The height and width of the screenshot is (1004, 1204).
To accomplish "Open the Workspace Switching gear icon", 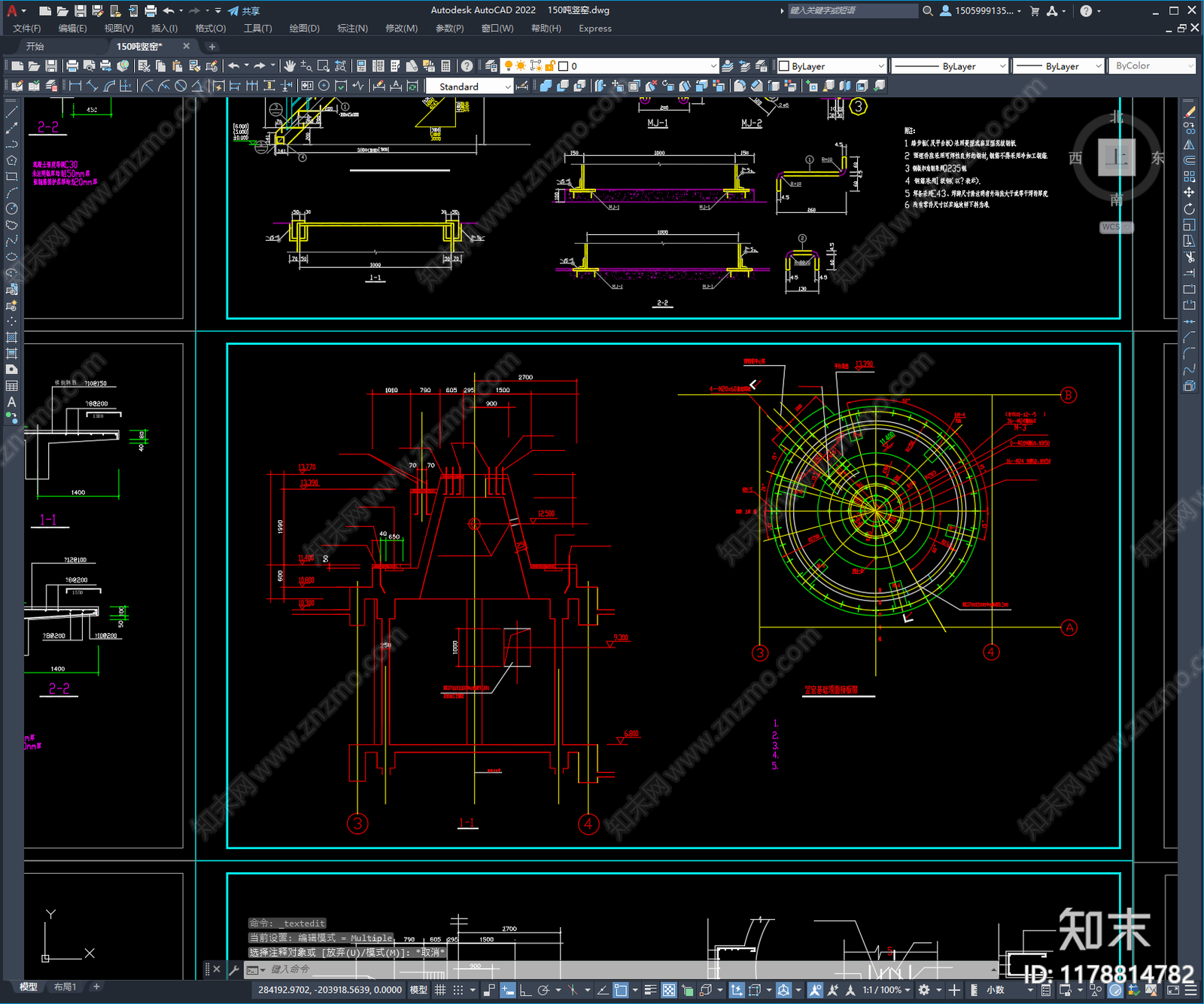I will [x=924, y=990].
